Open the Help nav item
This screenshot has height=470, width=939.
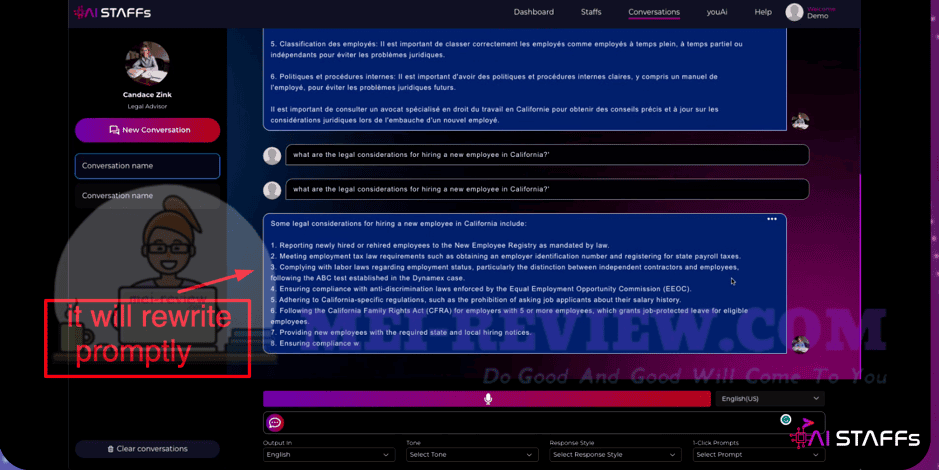pyautogui.click(x=763, y=12)
